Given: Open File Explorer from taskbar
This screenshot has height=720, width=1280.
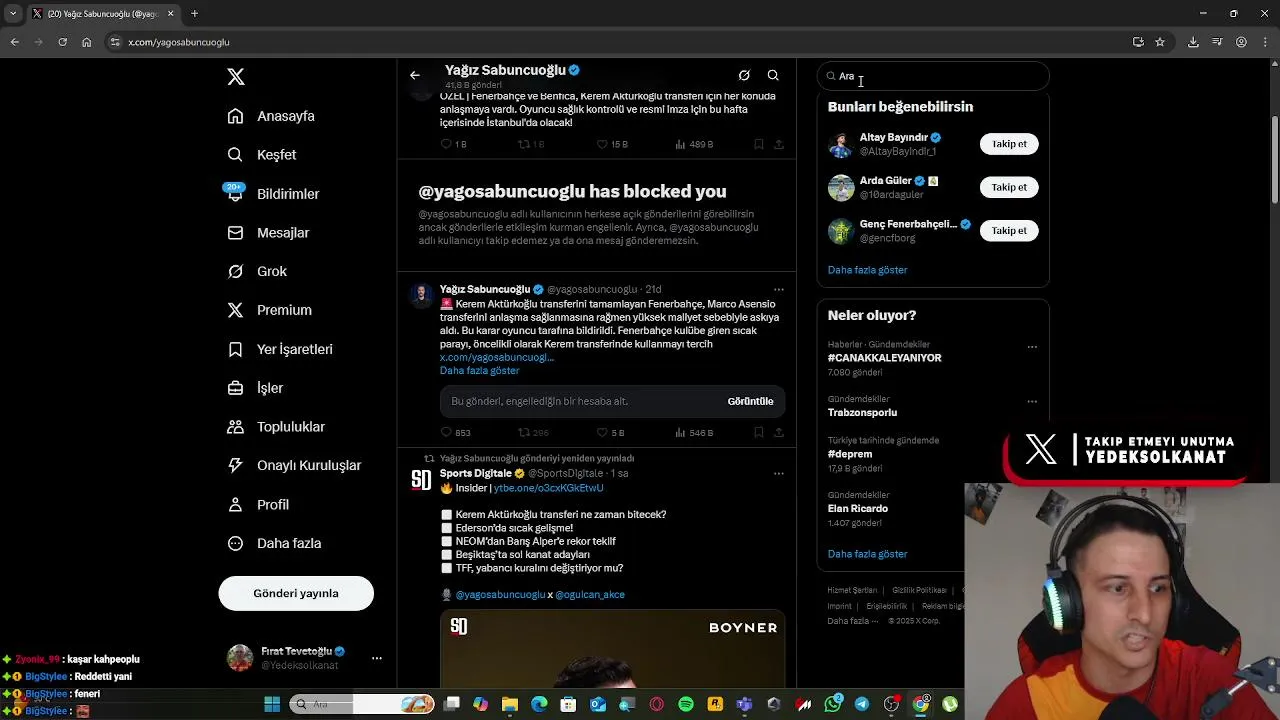Looking at the screenshot, I should [510, 705].
